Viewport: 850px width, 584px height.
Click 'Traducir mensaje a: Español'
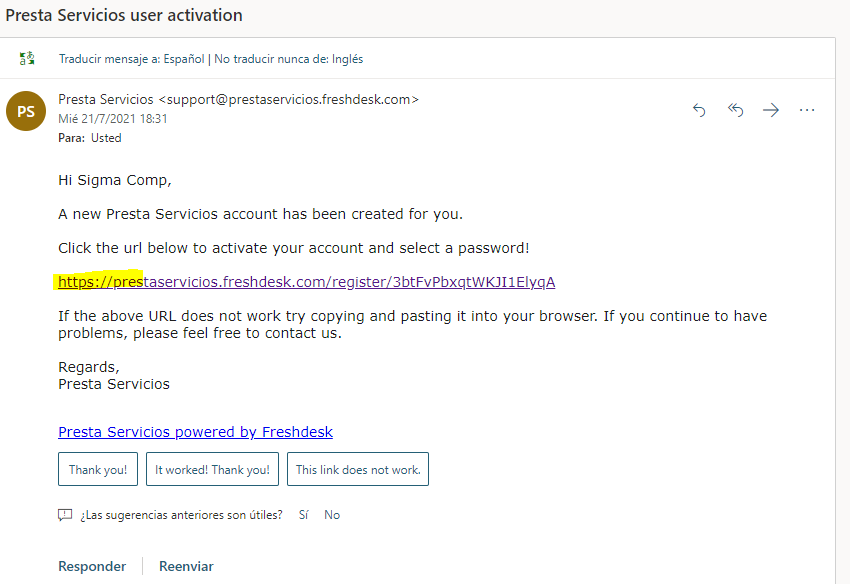pyautogui.click(x=132, y=59)
